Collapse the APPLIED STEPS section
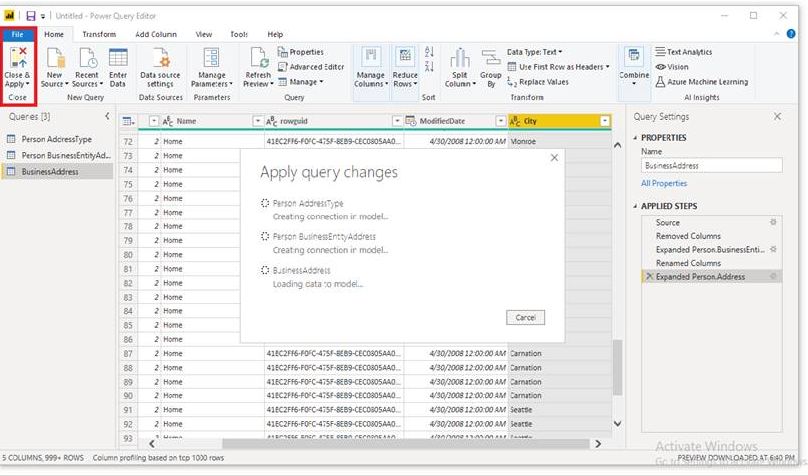Viewport: 808px width, 476px height. pyautogui.click(x=635, y=206)
